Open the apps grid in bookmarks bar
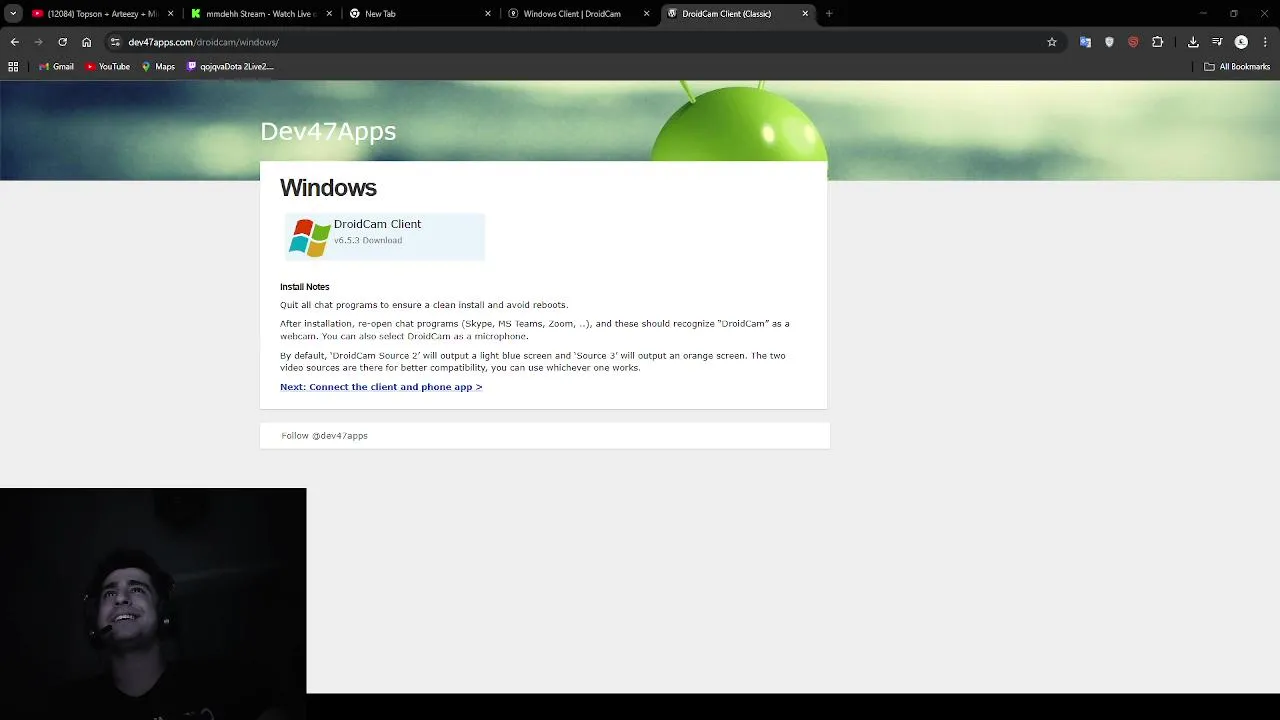The image size is (1280, 720). click(13, 67)
